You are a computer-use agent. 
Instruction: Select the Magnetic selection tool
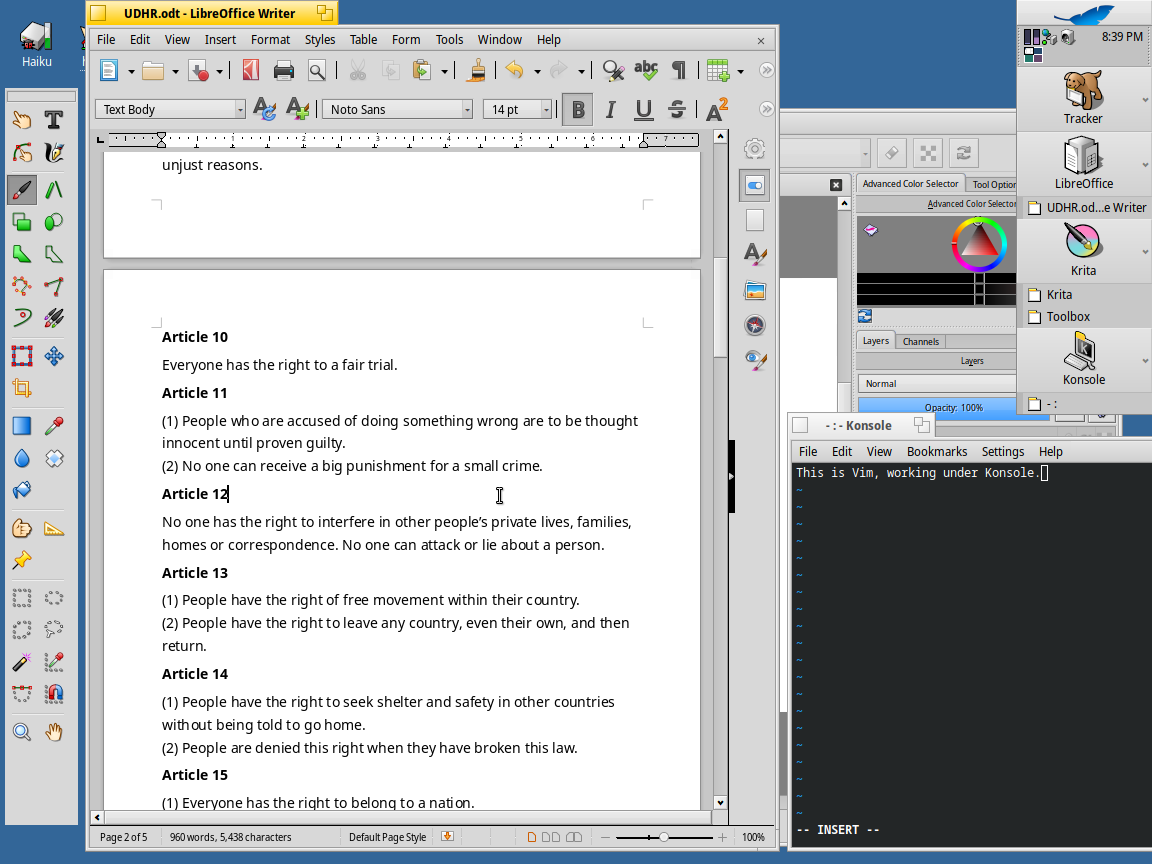coord(54,694)
